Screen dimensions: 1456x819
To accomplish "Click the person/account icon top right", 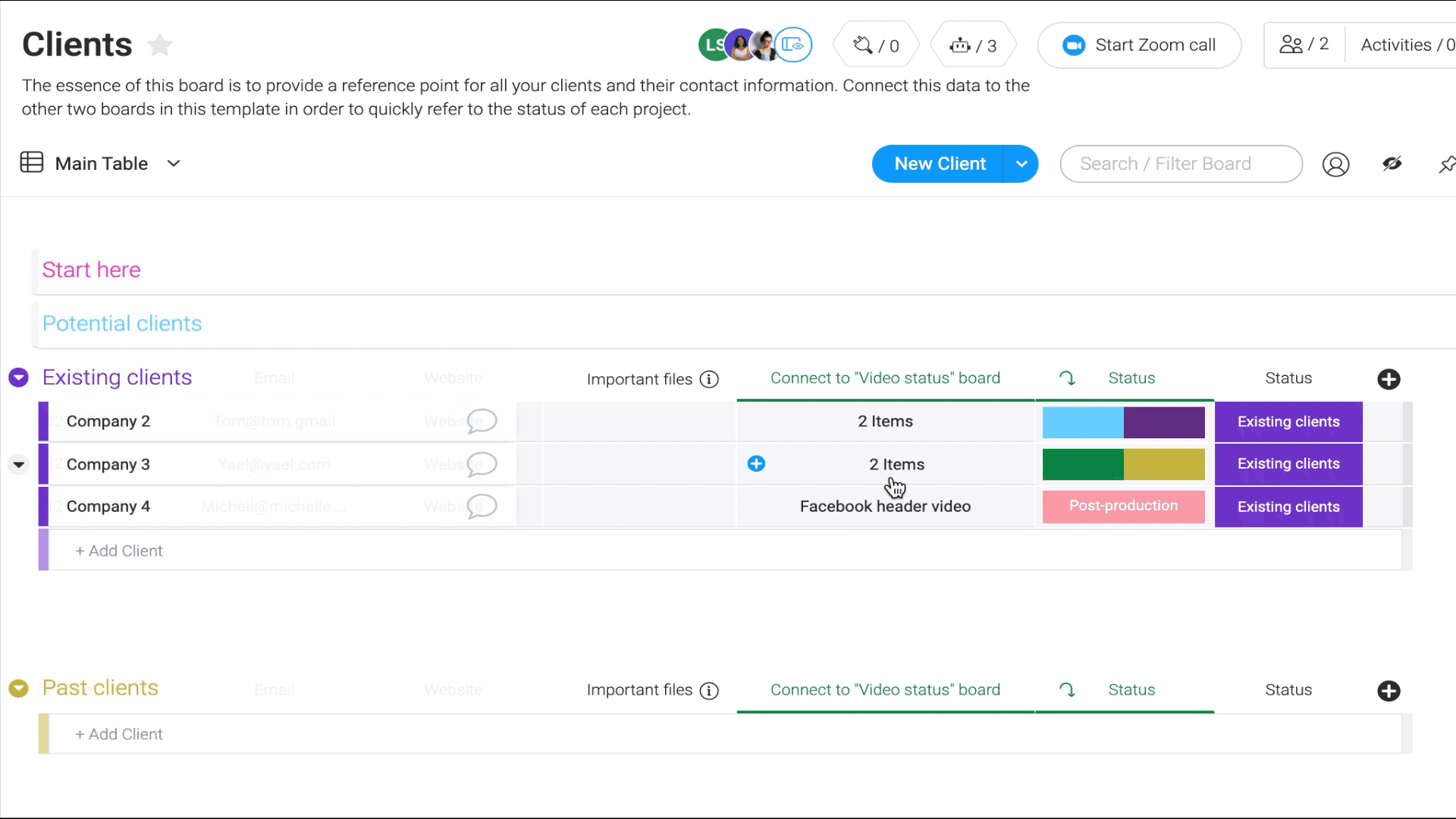I will coord(1337,163).
